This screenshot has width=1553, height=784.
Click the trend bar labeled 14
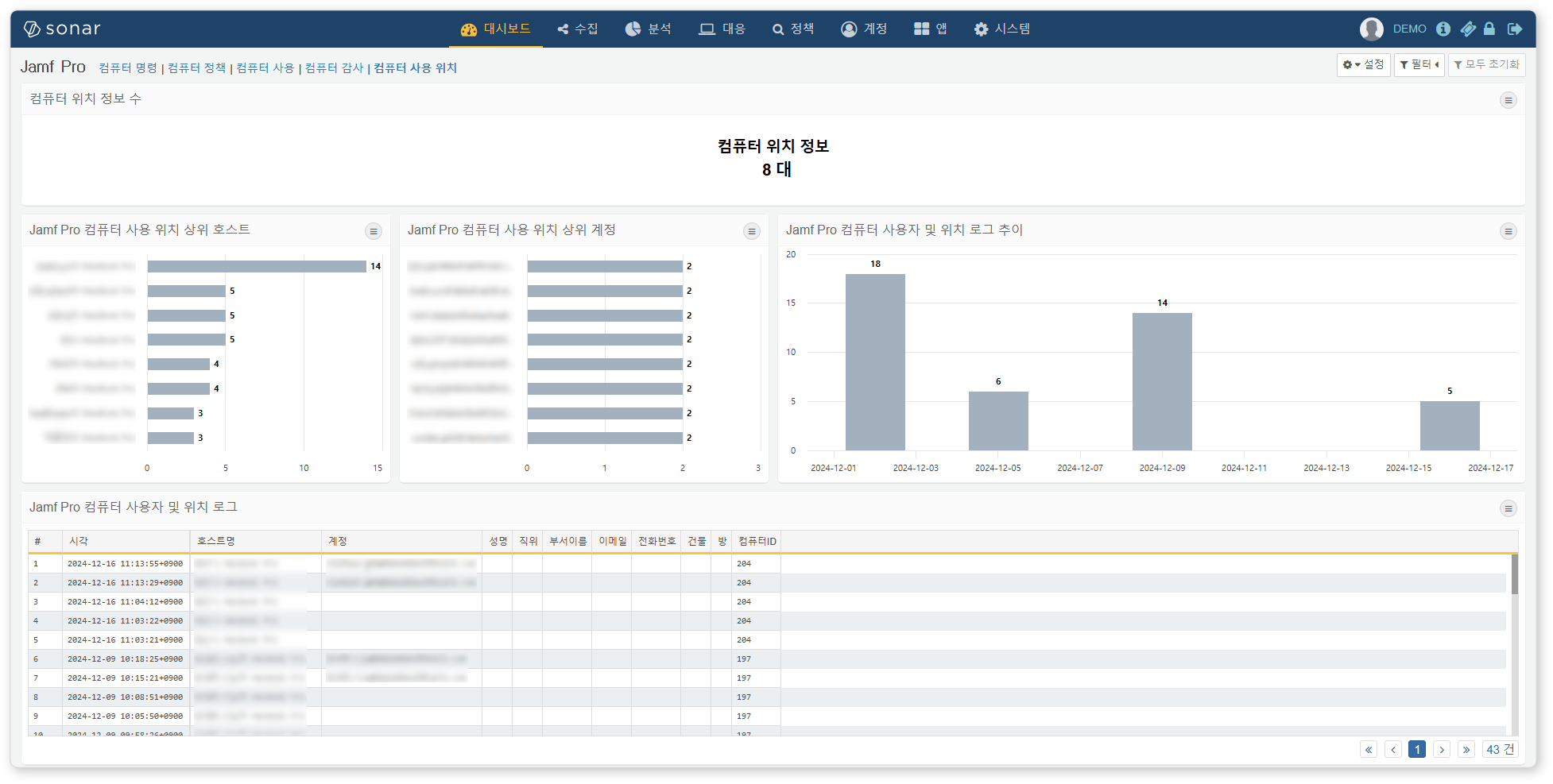(1162, 381)
